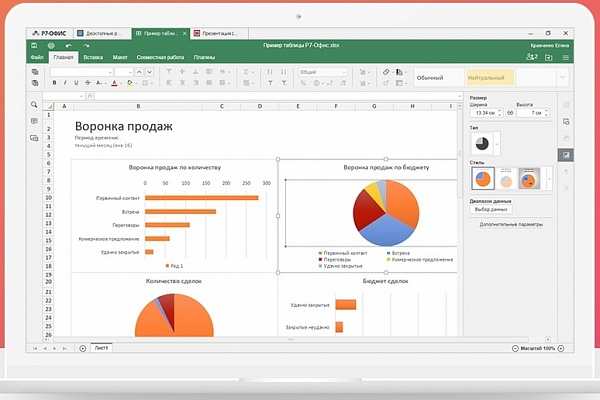This screenshot has width=600, height=400.
Task: Click the Save icon in the title bar
Action: pyautogui.click(x=34, y=46)
